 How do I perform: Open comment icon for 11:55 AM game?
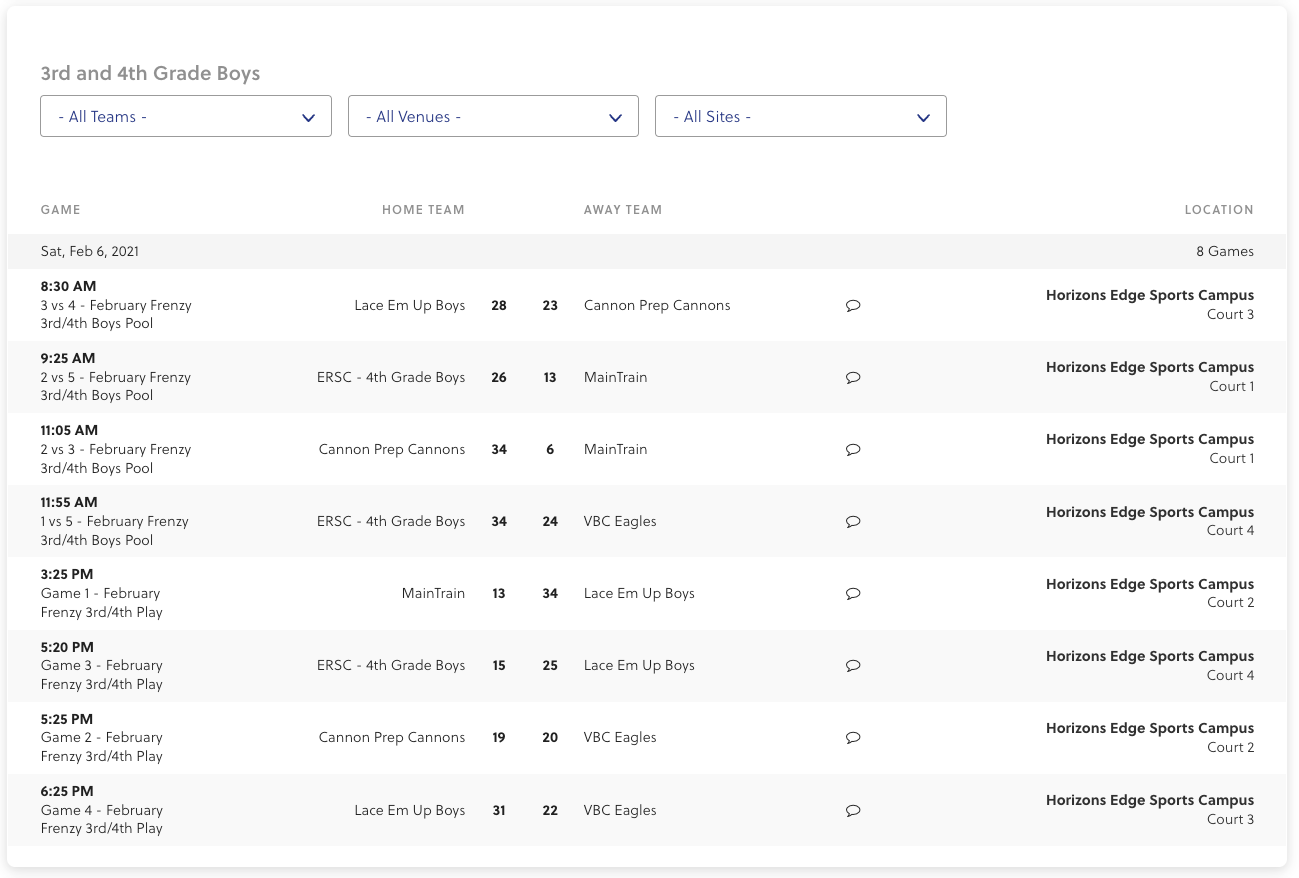tap(853, 522)
